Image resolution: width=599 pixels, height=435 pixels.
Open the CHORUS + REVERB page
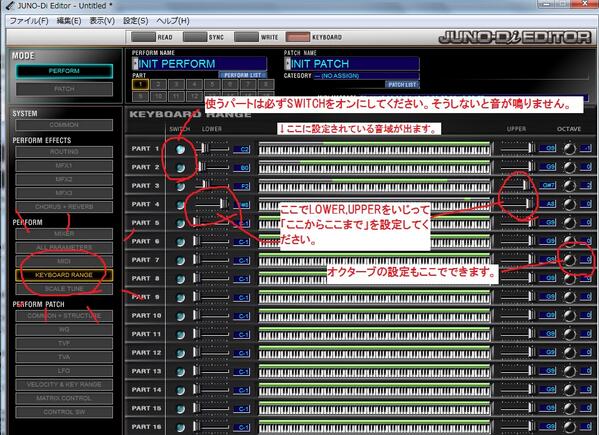64,207
